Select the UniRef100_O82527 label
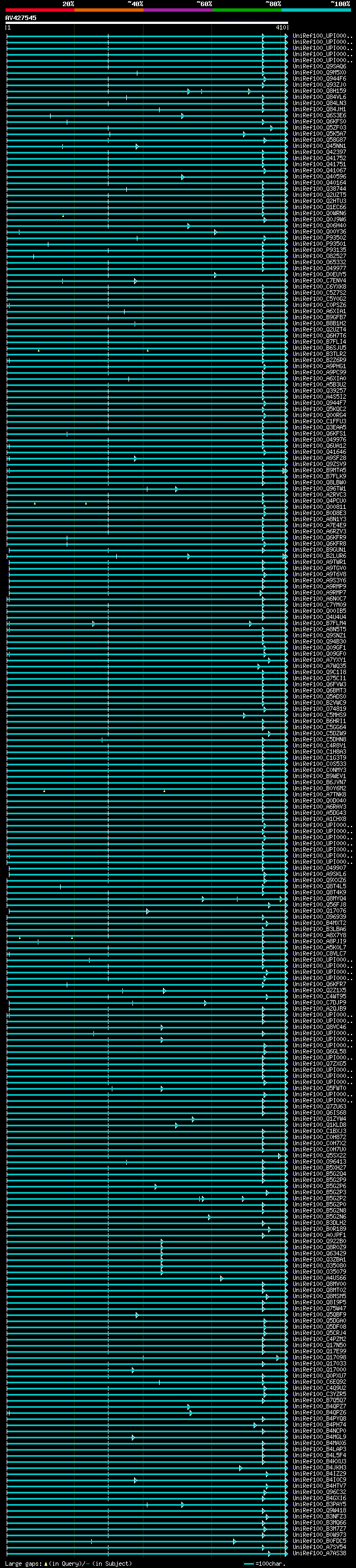 click(x=319, y=256)
